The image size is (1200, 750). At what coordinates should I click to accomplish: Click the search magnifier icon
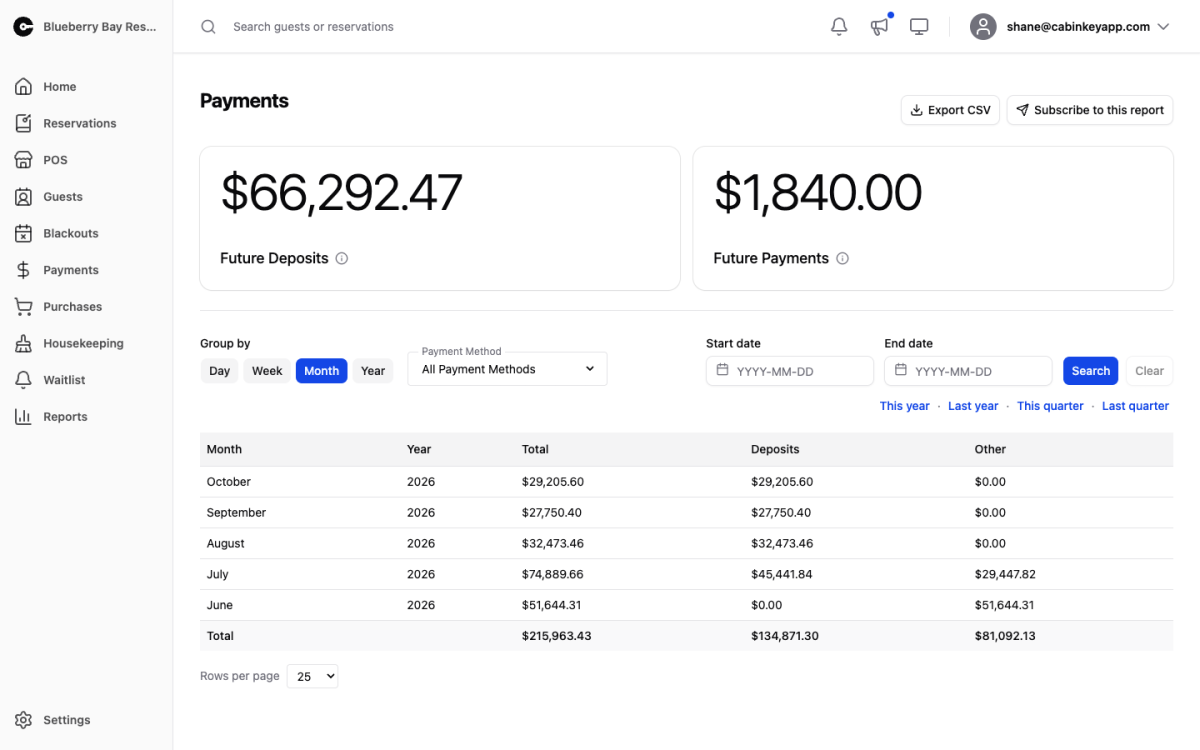pyautogui.click(x=208, y=27)
